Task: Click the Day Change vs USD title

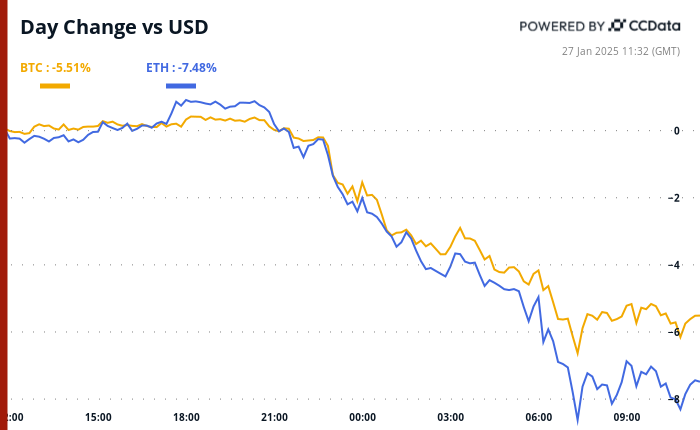Action: 115,27
